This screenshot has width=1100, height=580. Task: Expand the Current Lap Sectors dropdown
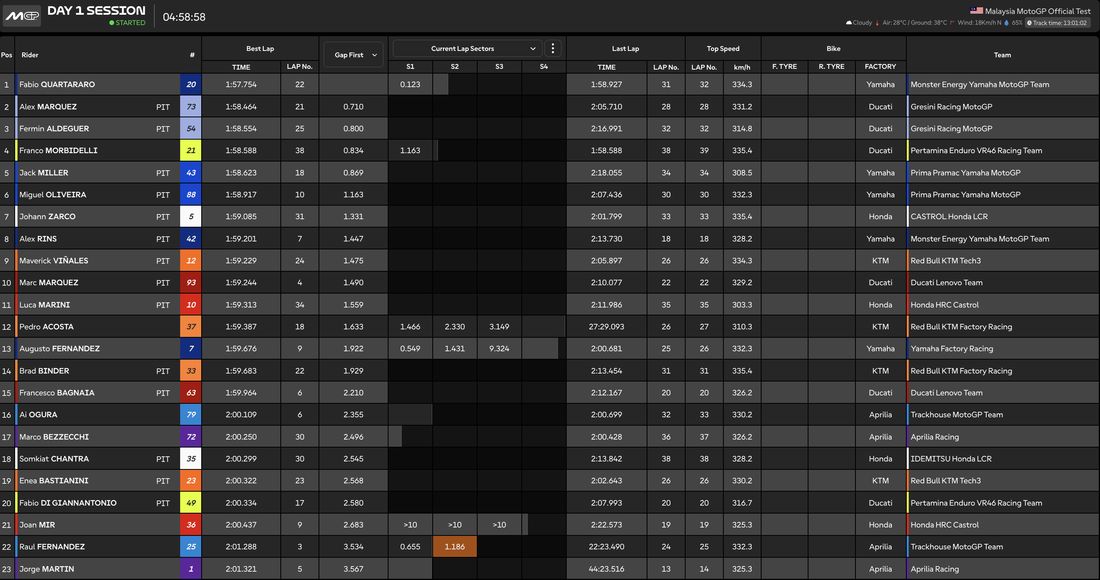[467, 48]
